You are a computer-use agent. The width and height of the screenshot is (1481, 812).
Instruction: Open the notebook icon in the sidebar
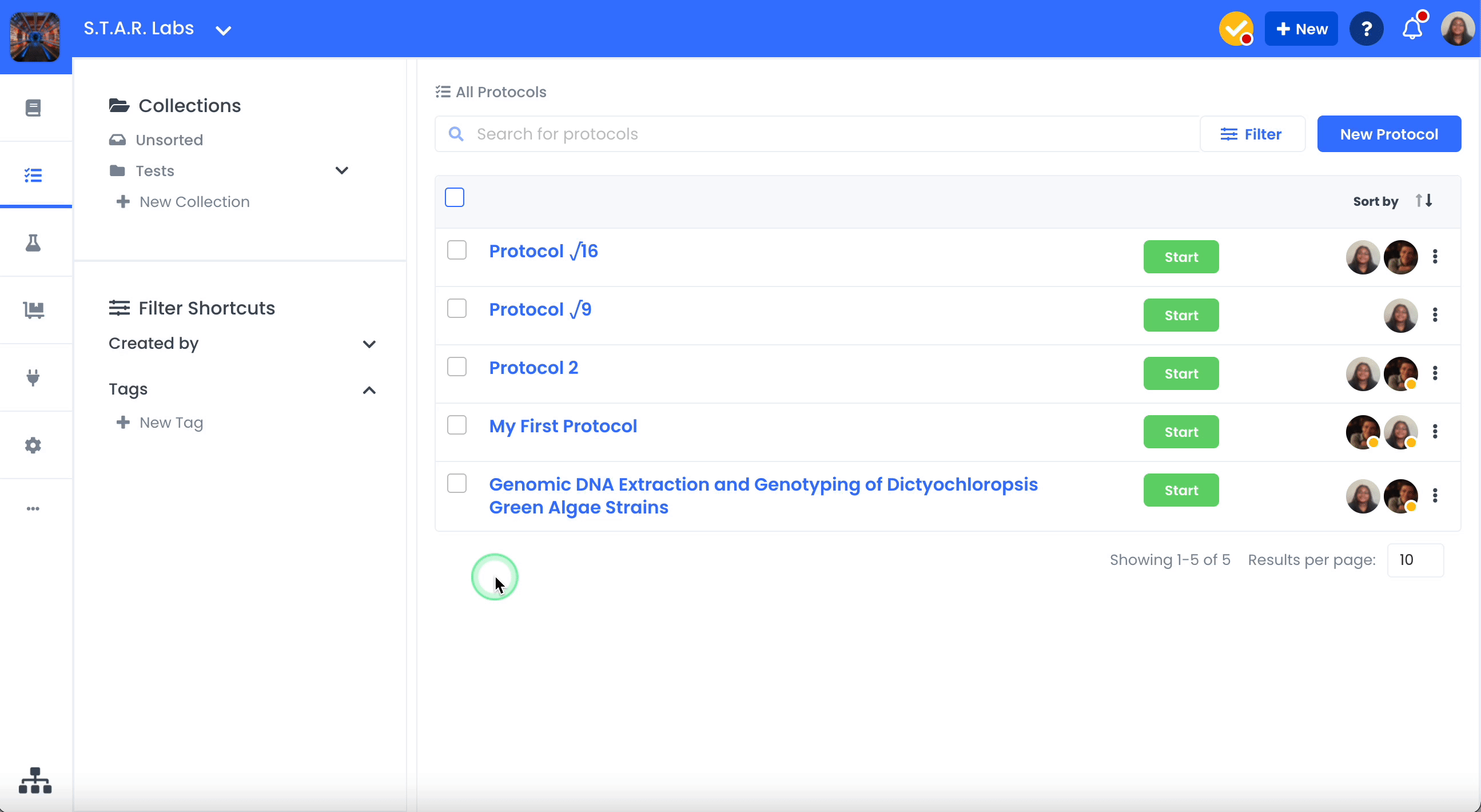click(x=33, y=108)
